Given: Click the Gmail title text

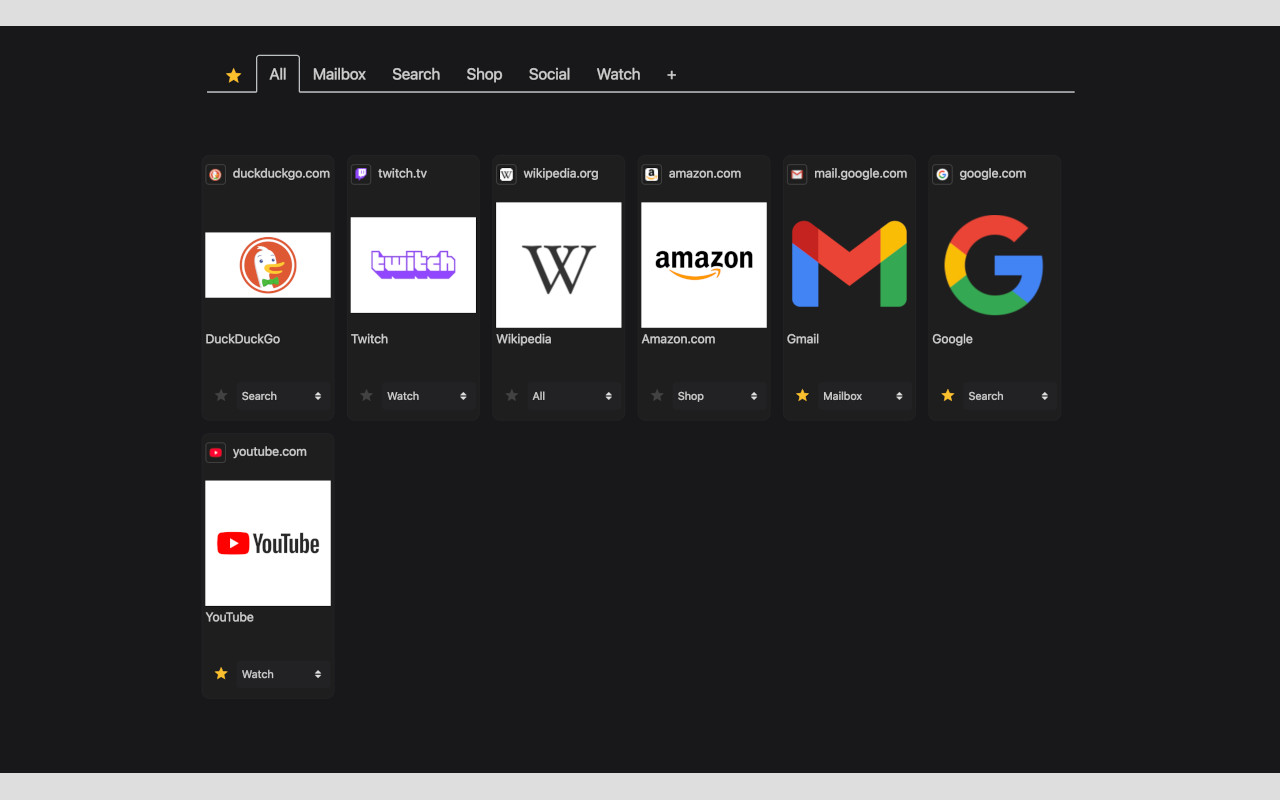Looking at the screenshot, I should pyautogui.click(x=803, y=339).
